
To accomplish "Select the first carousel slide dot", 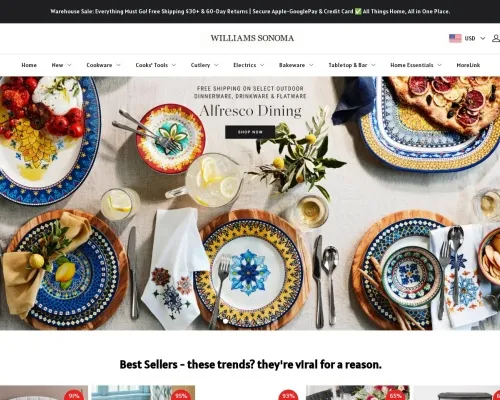I will point(226,321).
